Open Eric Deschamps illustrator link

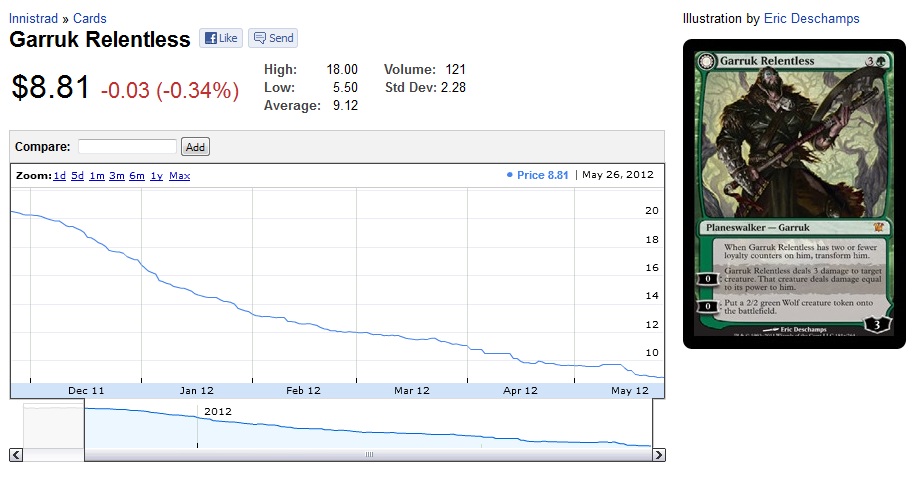811,18
